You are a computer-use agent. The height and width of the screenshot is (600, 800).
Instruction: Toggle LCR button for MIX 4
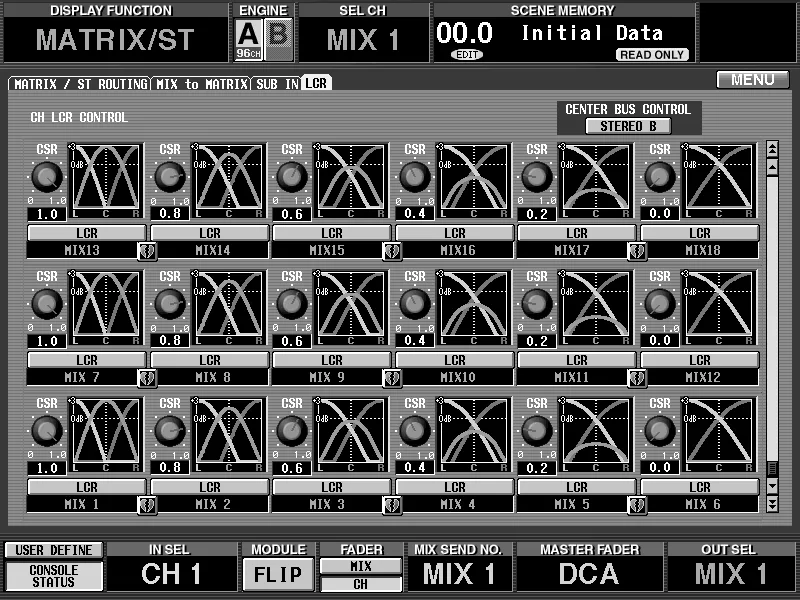(x=454, y=487)
